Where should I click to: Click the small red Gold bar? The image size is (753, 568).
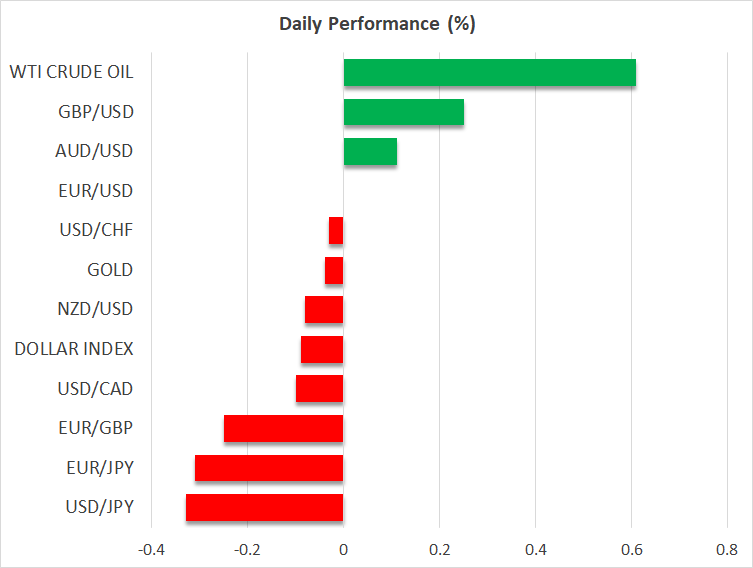[x=334, y=270]
